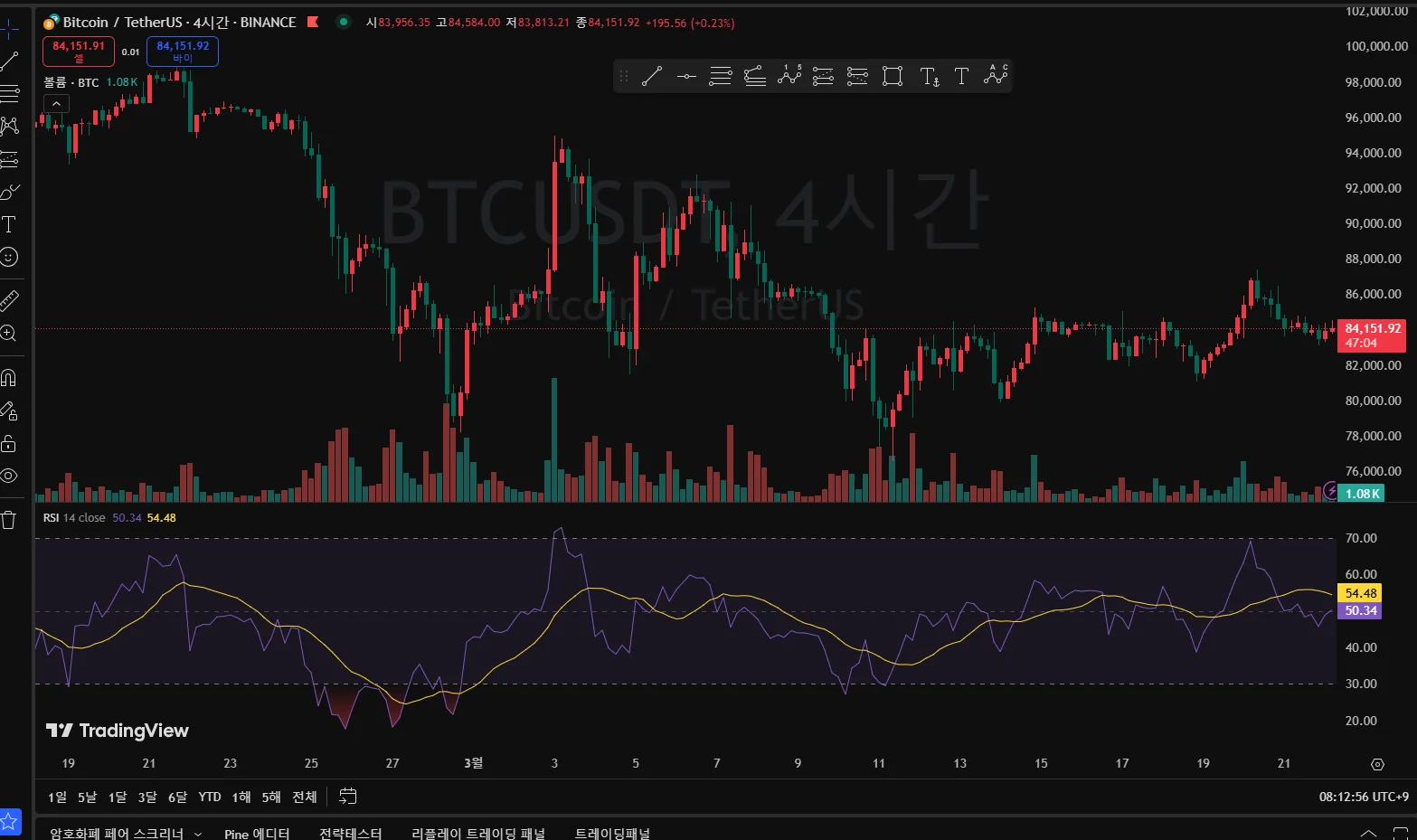This screenshot has width=1417, height=840.
Task: Expand the screener dropdown chevron
Action: [x=198, y=834]
